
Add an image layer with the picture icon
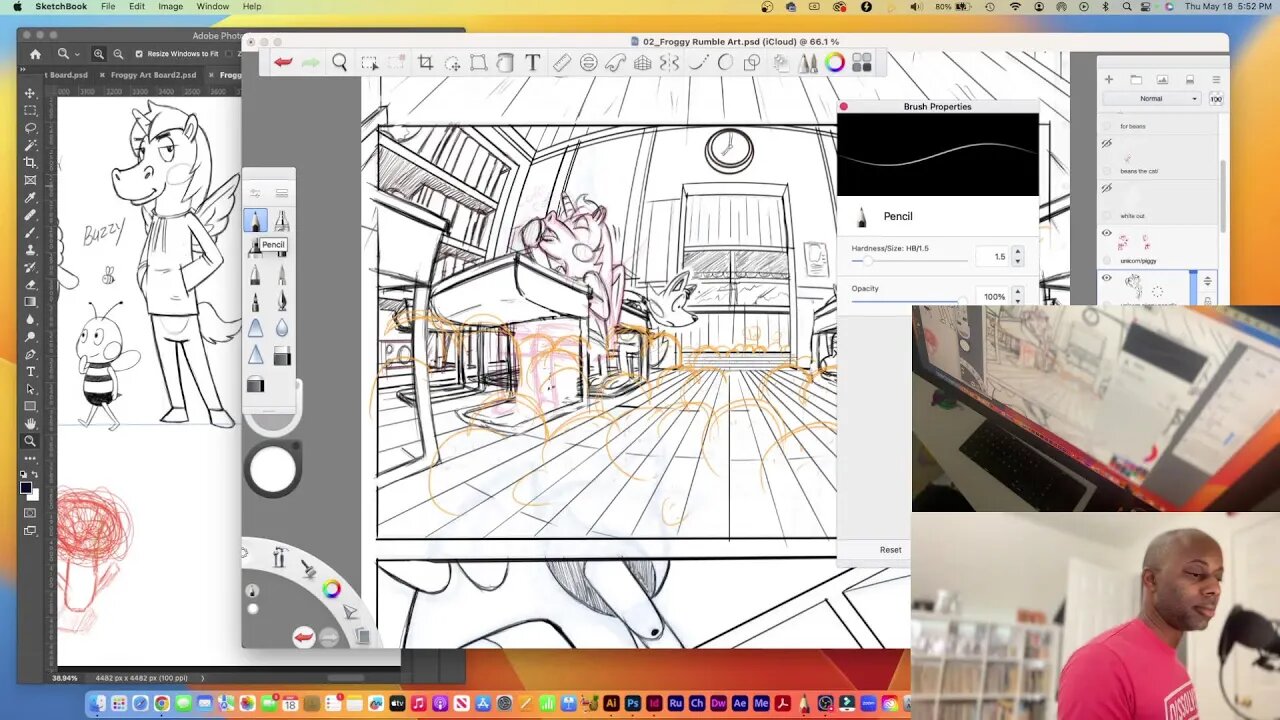(1162, 79)
